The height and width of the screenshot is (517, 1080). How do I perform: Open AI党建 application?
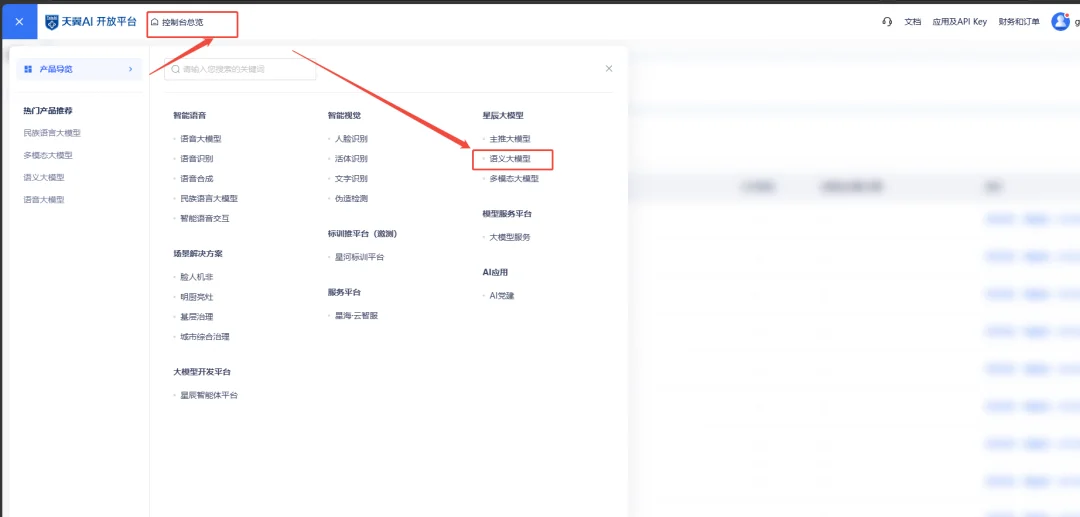(x=501, y=295)
